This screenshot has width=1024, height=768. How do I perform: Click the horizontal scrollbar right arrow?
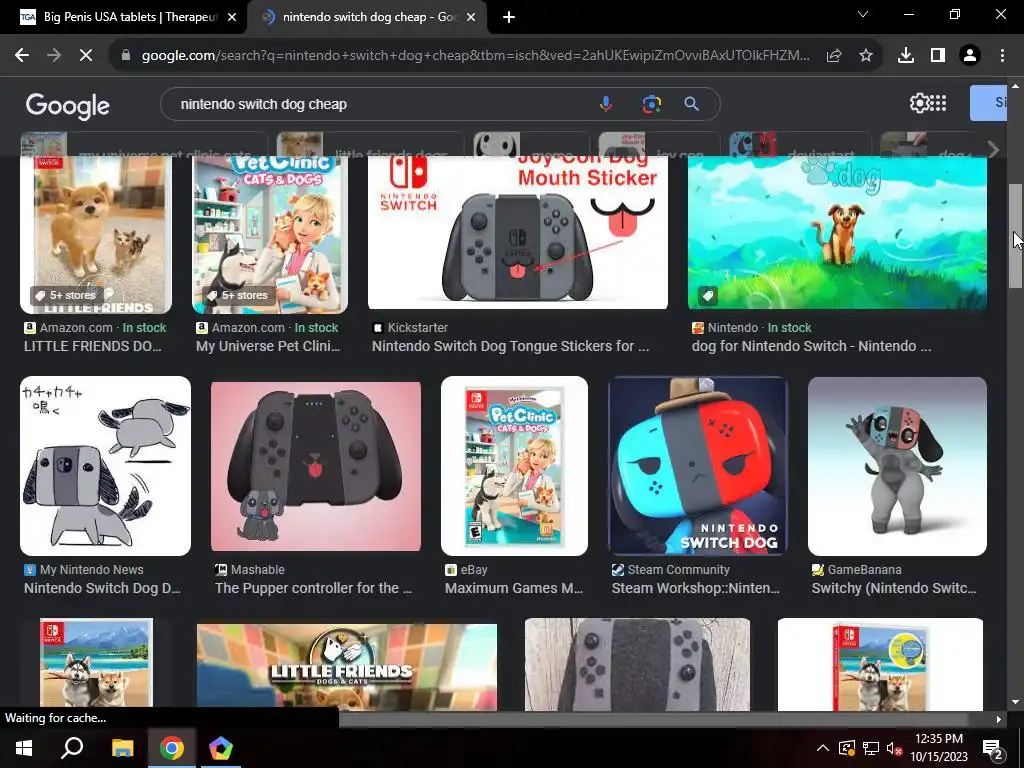tap(999, 719)
